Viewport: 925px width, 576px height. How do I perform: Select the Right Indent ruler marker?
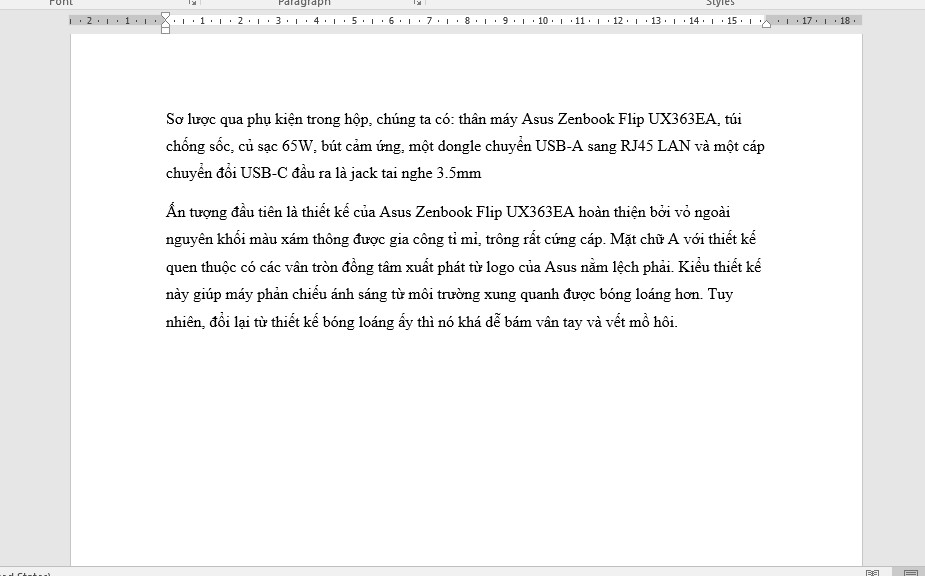tap(766, 23)
